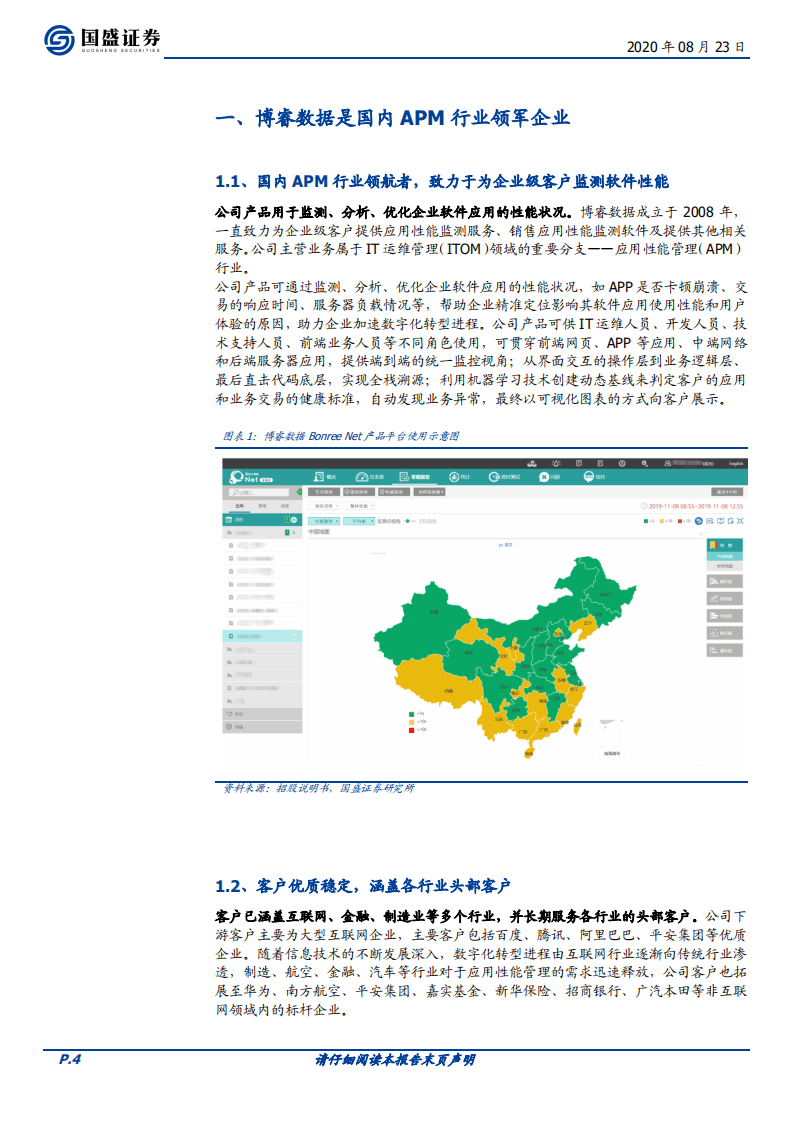
Task: Open the headset support tab
Action: pyautogui.click(x=594, y=477)
